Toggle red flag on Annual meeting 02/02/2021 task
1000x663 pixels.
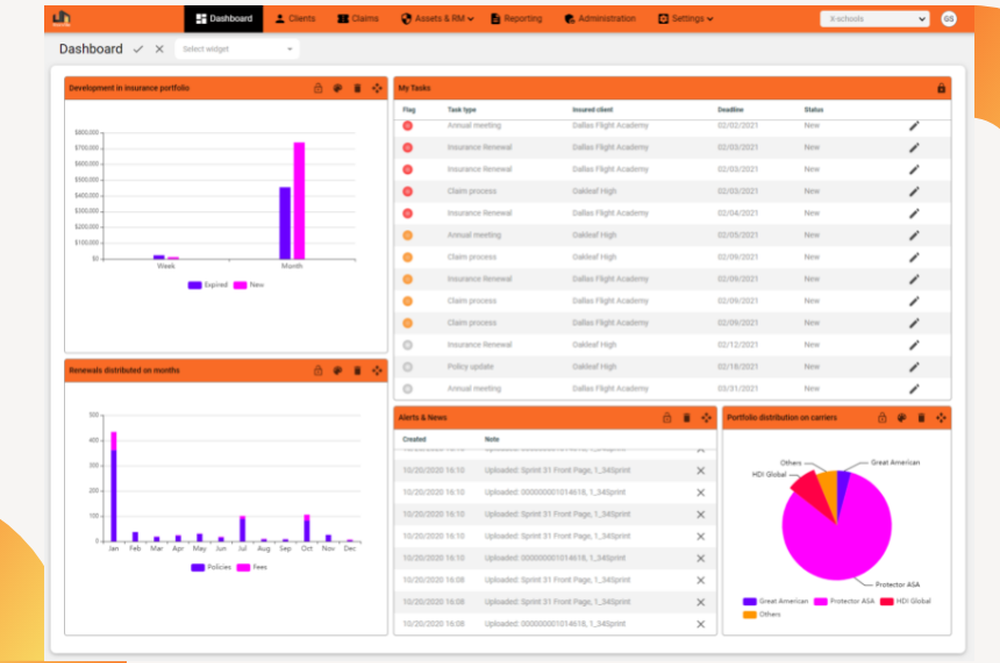[x=408, y=126]
